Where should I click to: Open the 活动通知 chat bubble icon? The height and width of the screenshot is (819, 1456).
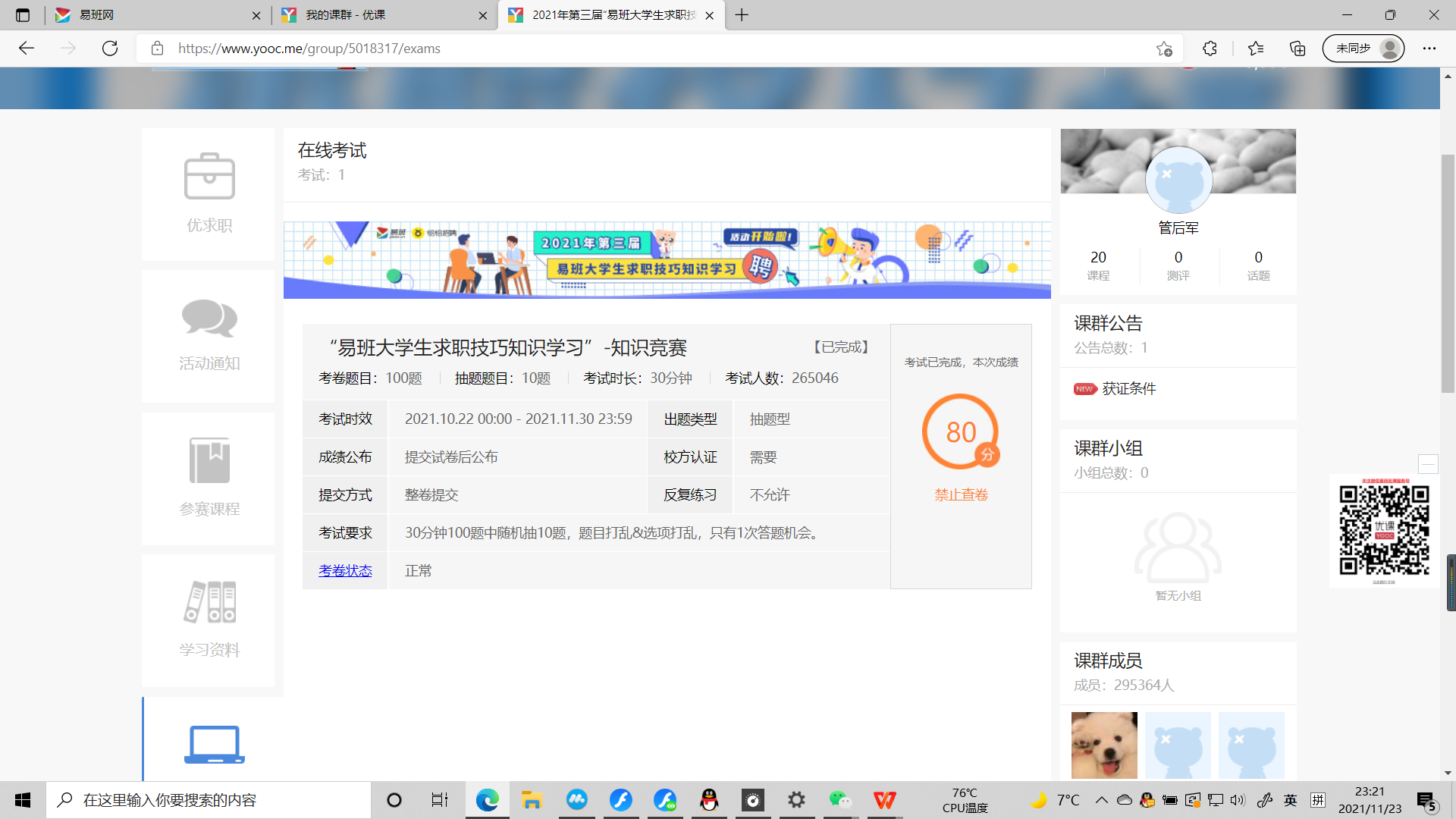click(209, 318)
